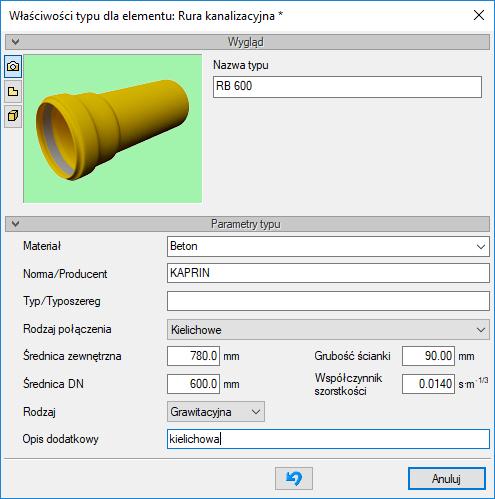This screenshot has height=499, width=495.
Task: Click the Opis dodatkowy field kielichowa
Action: pos(328,439)
